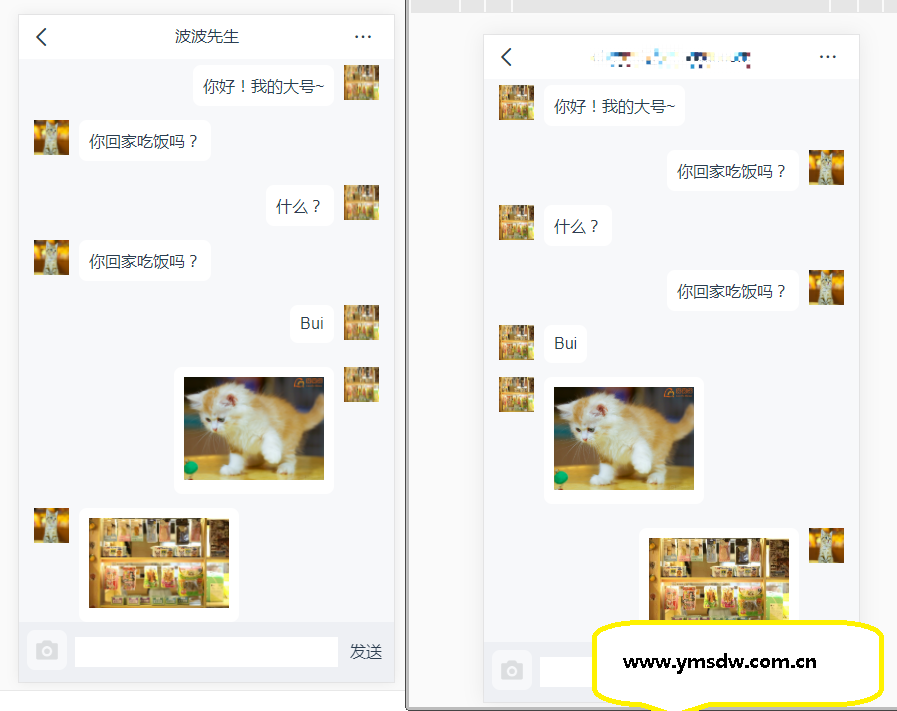Tap camera icon in right chat window

[512, 671]
